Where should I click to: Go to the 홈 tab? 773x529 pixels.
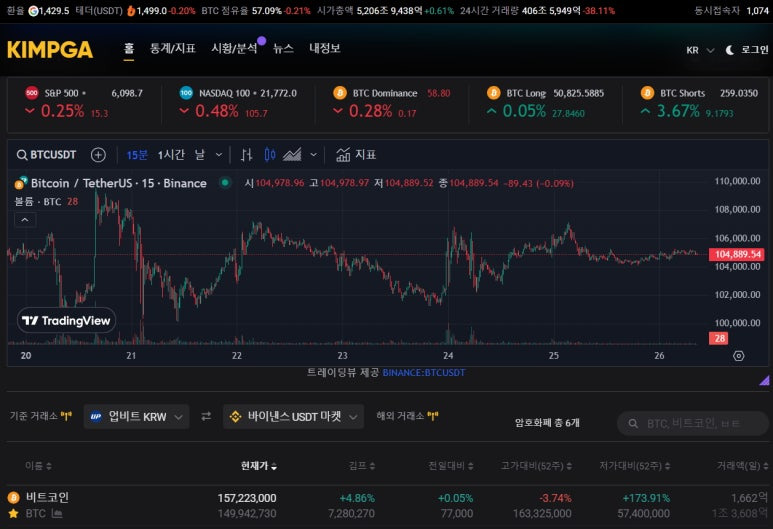tap(129, 48)
